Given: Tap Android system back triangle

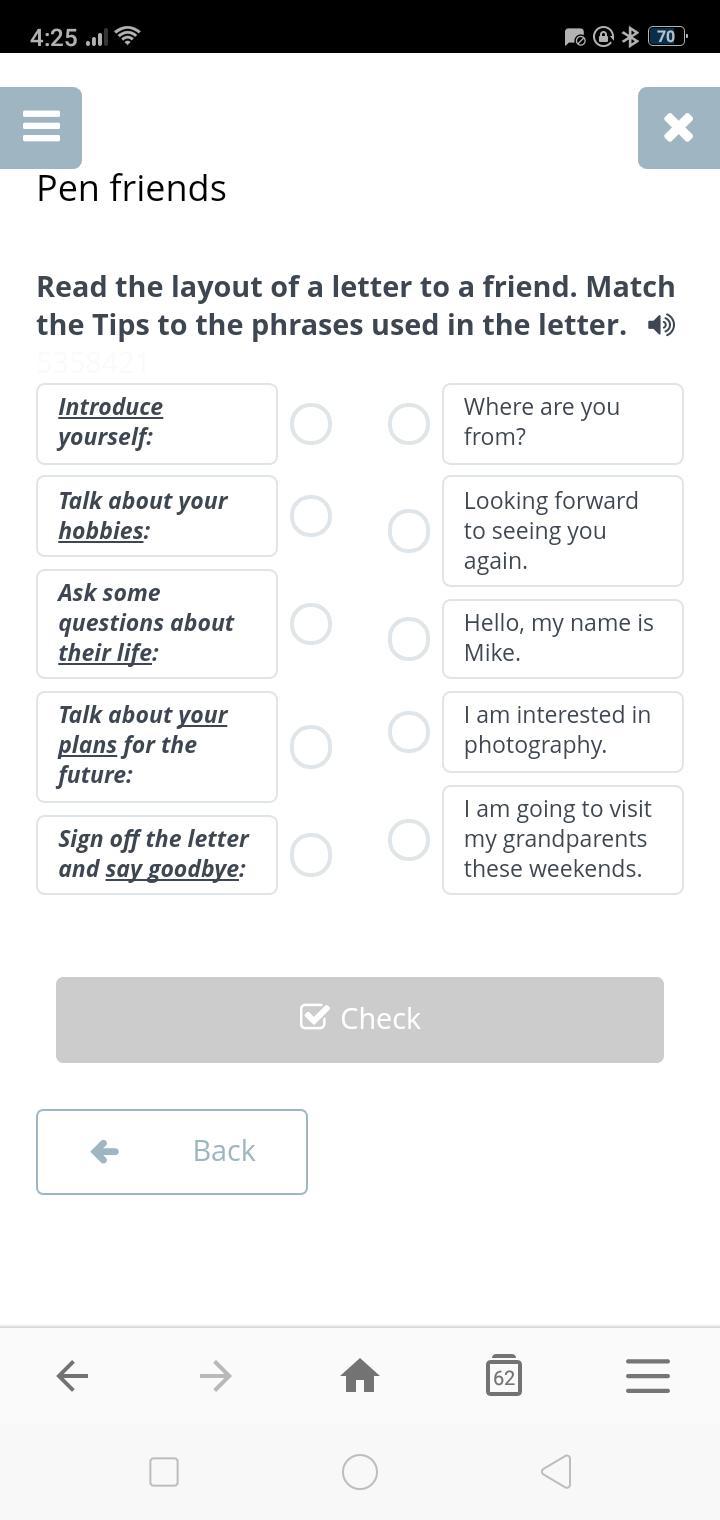Looking at the screenshot, I should point(556,1472).
